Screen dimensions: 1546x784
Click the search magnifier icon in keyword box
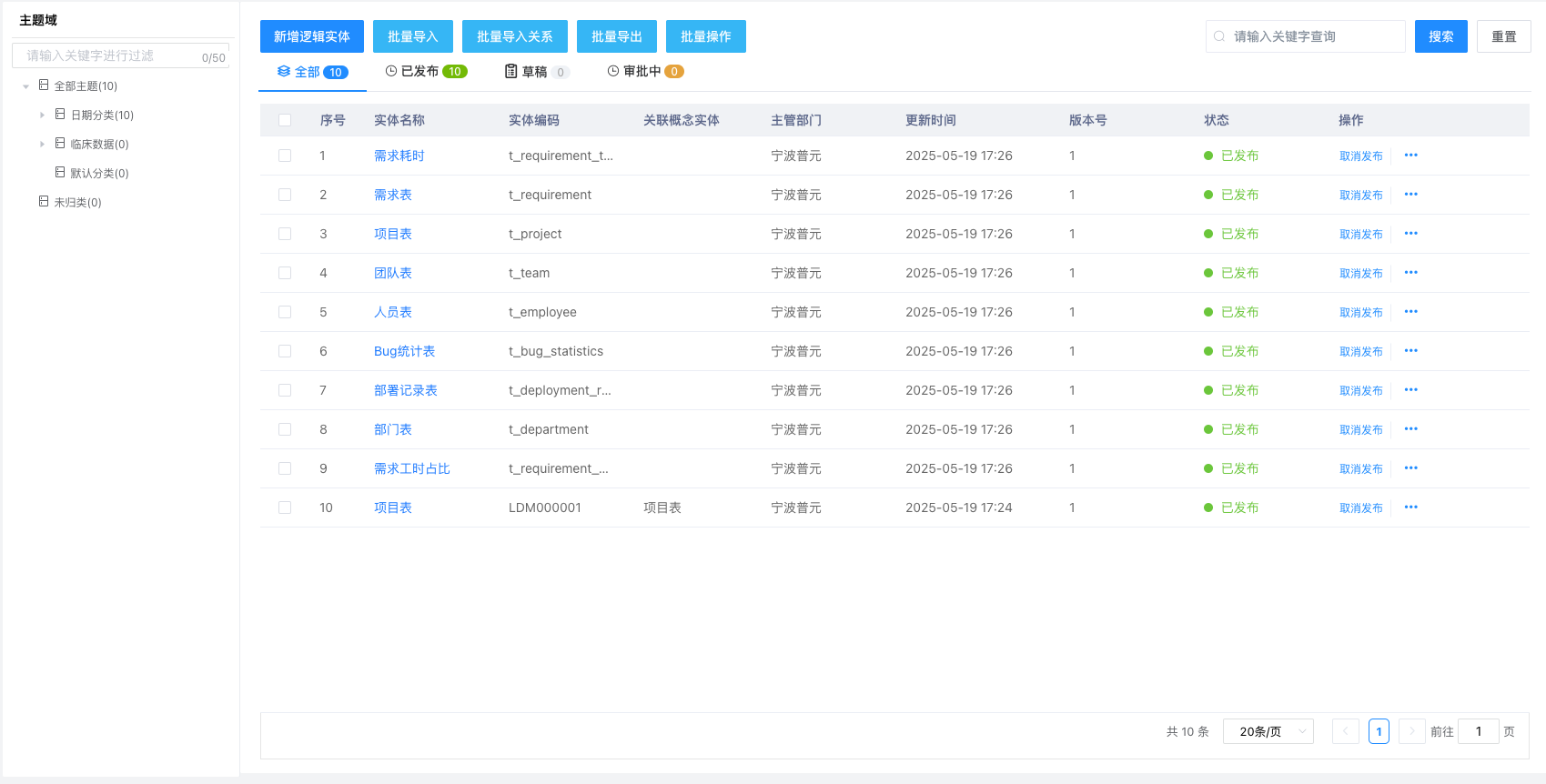[x=1219, y=36]
